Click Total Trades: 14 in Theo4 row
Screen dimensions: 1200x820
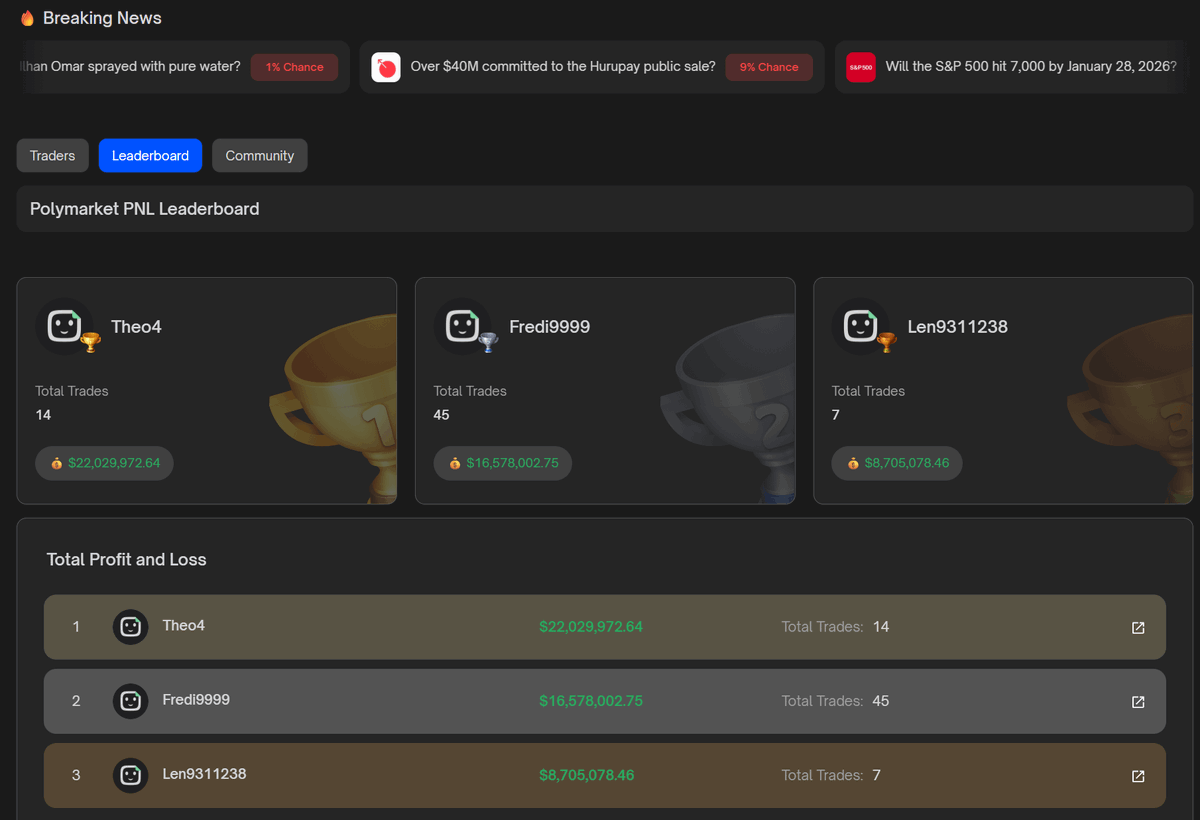[x=835, y=627]
